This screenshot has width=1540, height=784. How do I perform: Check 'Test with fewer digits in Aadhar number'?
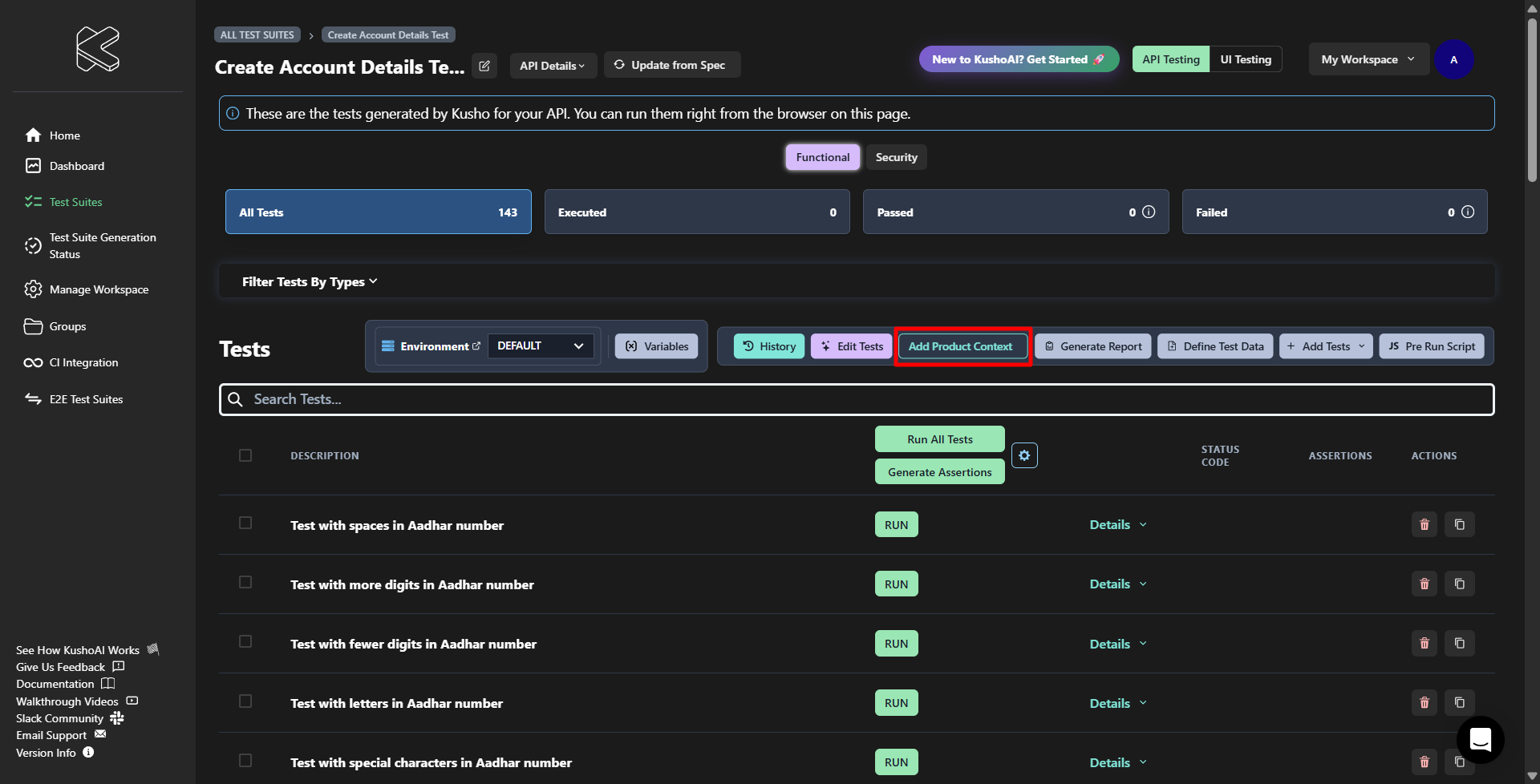(x=245, y=641)
